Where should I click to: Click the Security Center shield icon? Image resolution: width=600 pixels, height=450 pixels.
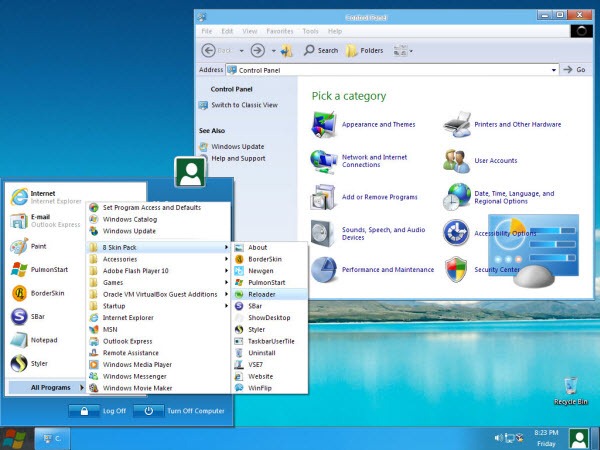(x=456, y=269)
